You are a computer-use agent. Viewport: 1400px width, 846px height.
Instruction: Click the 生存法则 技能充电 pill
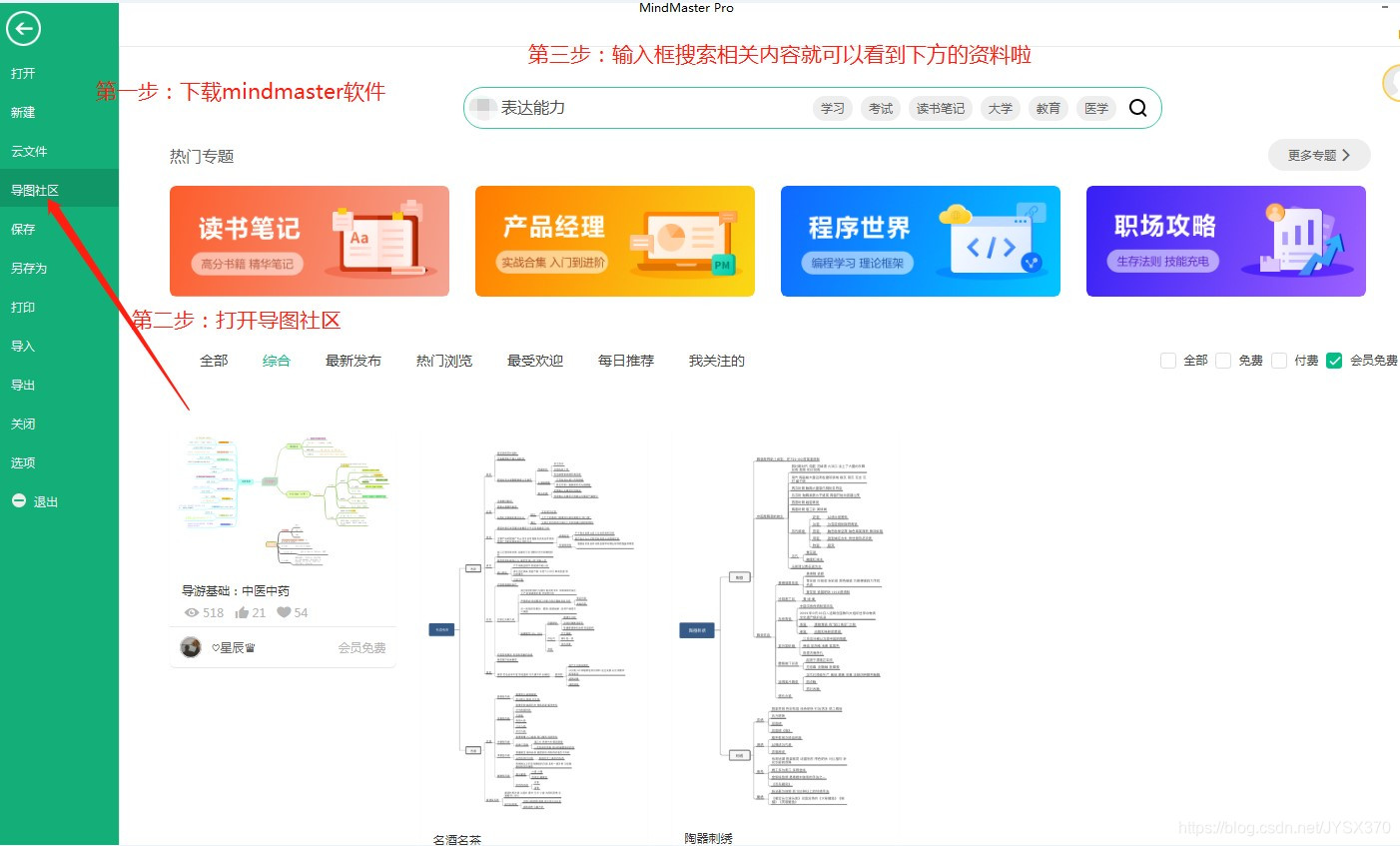(1162, 261)
